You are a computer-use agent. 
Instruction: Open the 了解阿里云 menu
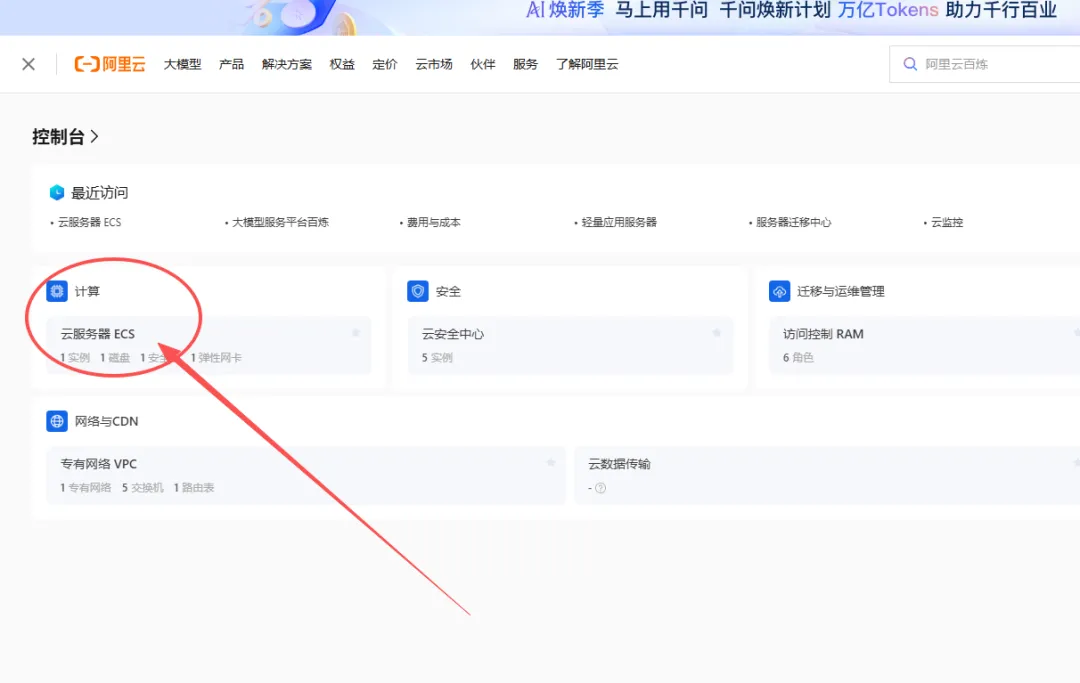click(x=587, y=64)
